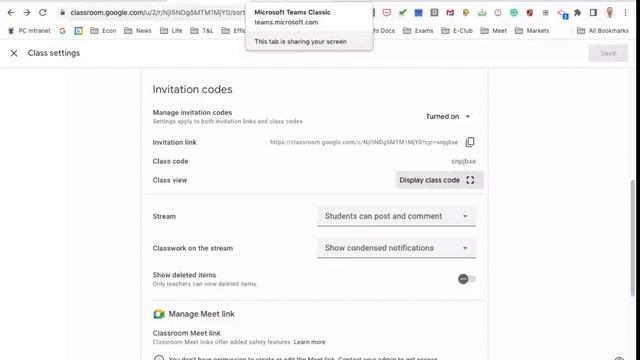Open the Chrome profile avatar

[610, 13]
